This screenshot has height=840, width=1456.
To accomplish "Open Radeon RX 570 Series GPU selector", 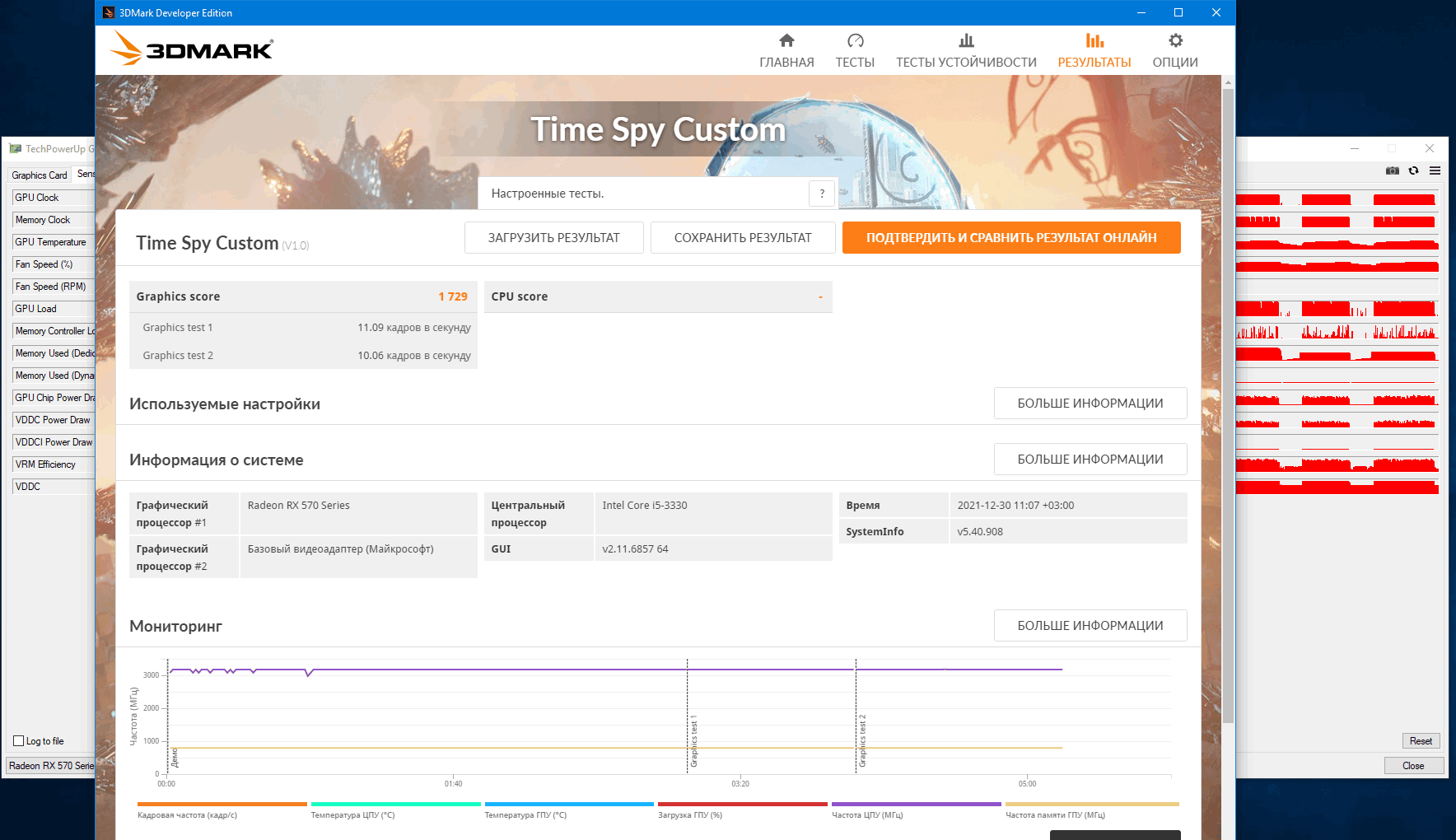I will [51, 766].
